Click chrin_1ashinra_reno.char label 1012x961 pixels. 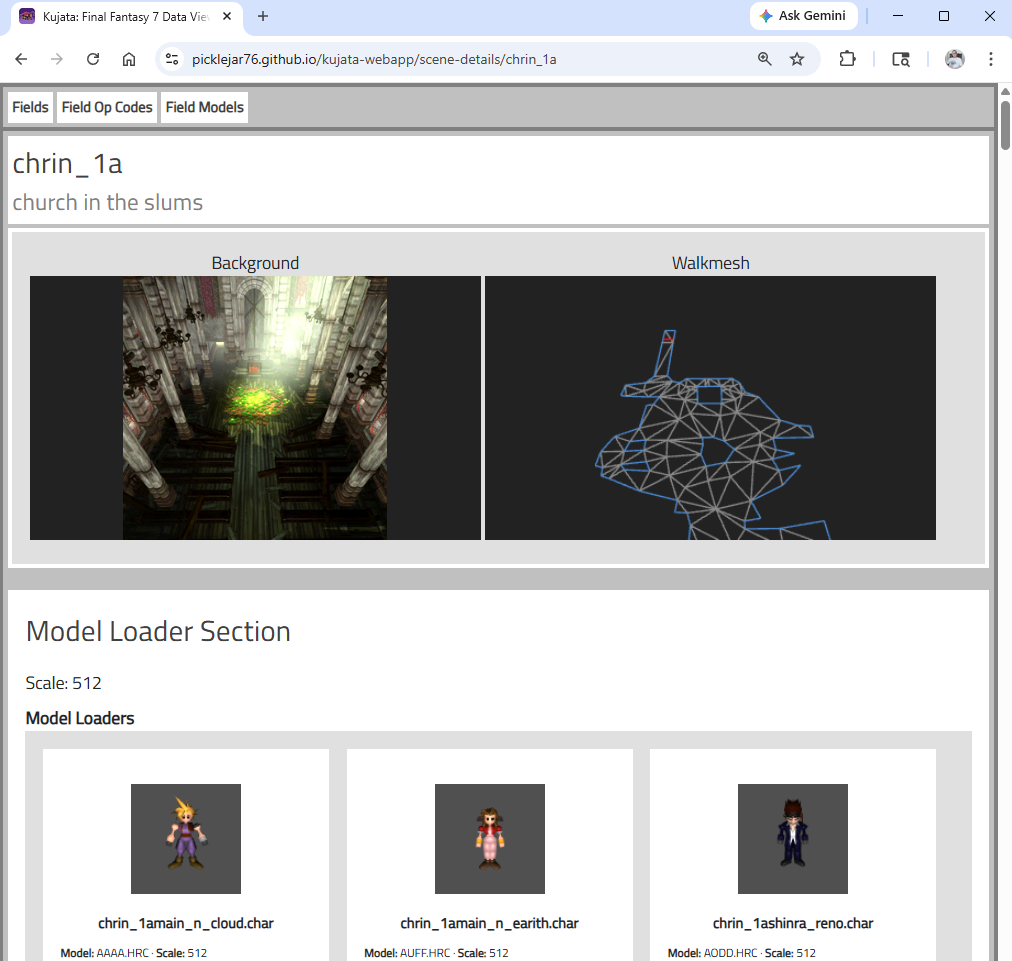coord(793,924)
